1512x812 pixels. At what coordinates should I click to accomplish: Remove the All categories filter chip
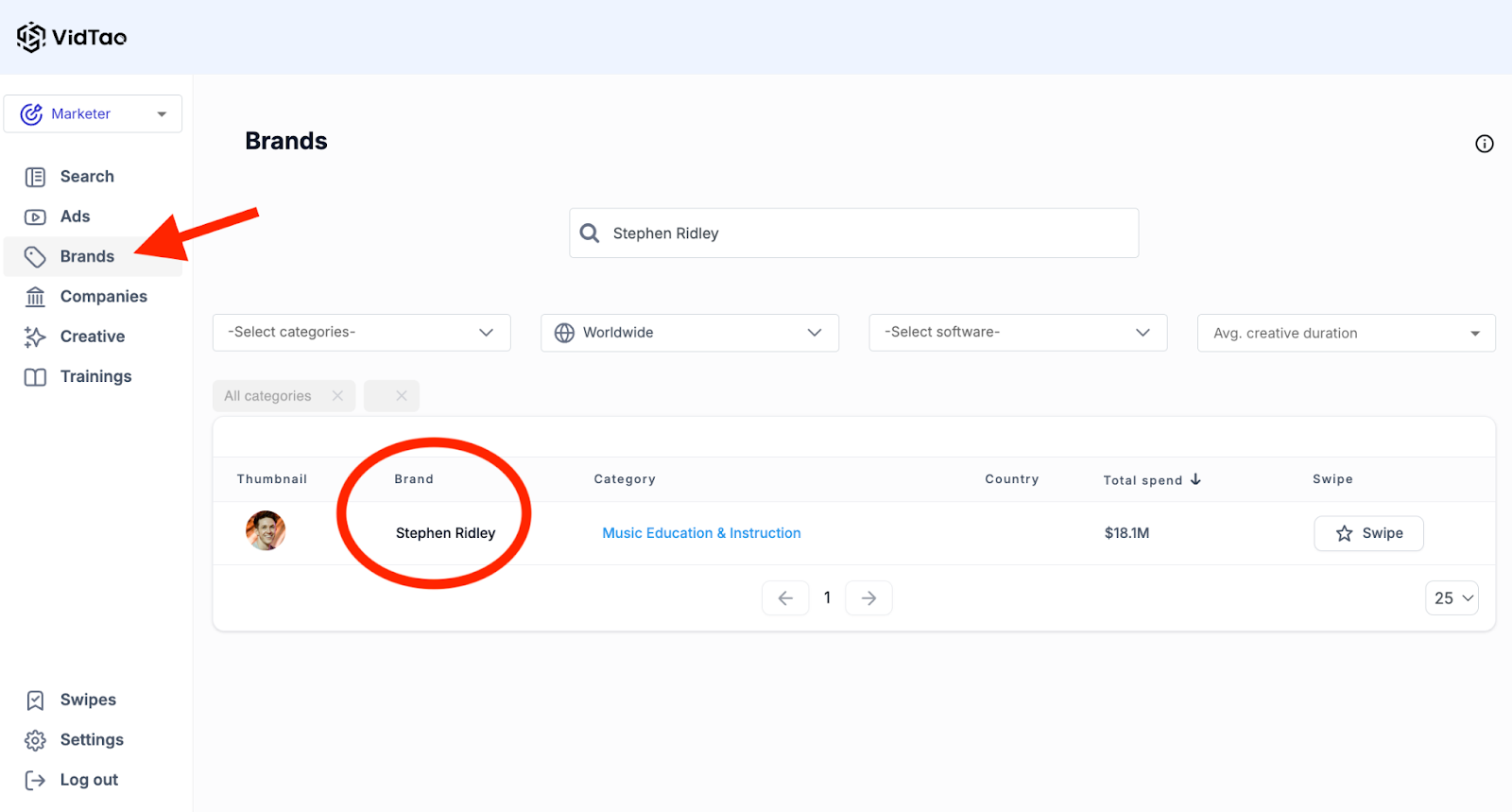coord(337,396)
